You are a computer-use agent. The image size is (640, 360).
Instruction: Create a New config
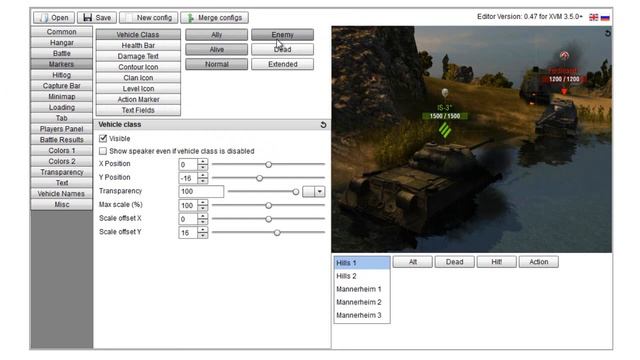(x=149, y=18)
